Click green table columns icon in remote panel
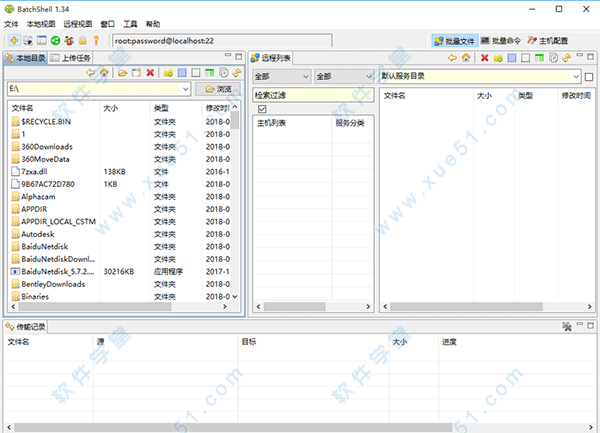The image size is (600, 433). 540,58
